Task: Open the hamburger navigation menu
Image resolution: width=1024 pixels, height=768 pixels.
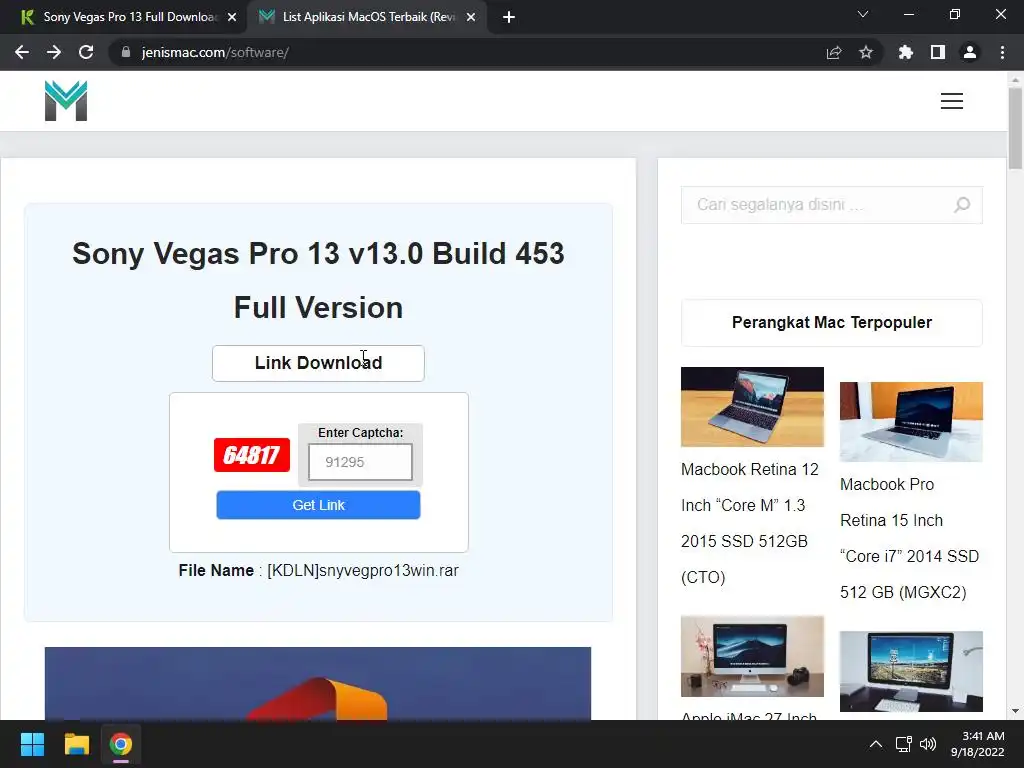Action: pyautogui.click(x=952, y=101)
